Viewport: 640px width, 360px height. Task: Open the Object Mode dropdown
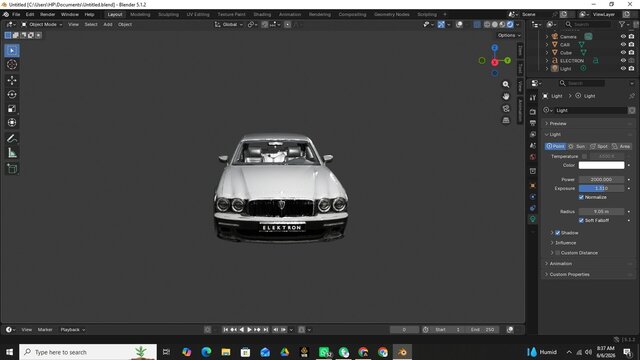click(x=42, y=24)
